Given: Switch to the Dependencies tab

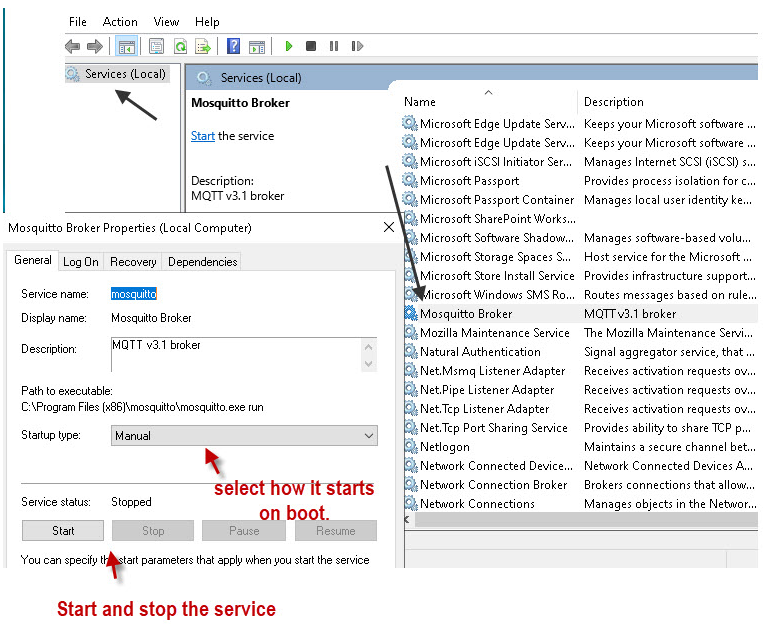Looking at the screenshot, I should 202,262.
